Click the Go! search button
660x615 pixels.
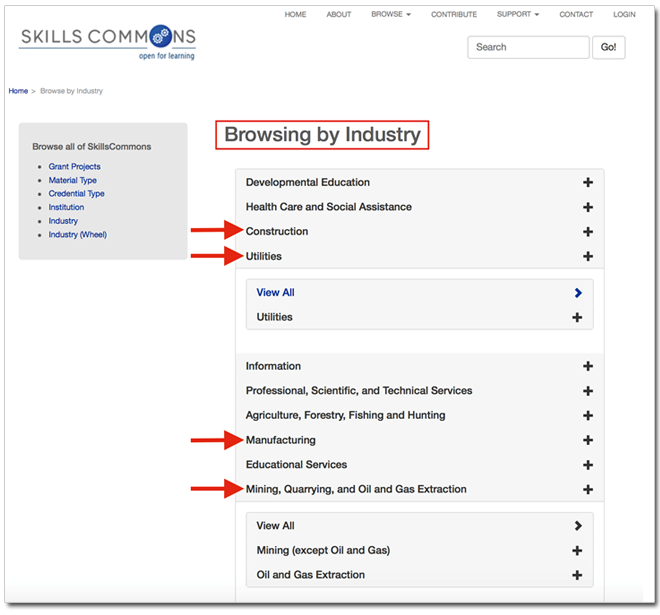(x=608, y=47)
